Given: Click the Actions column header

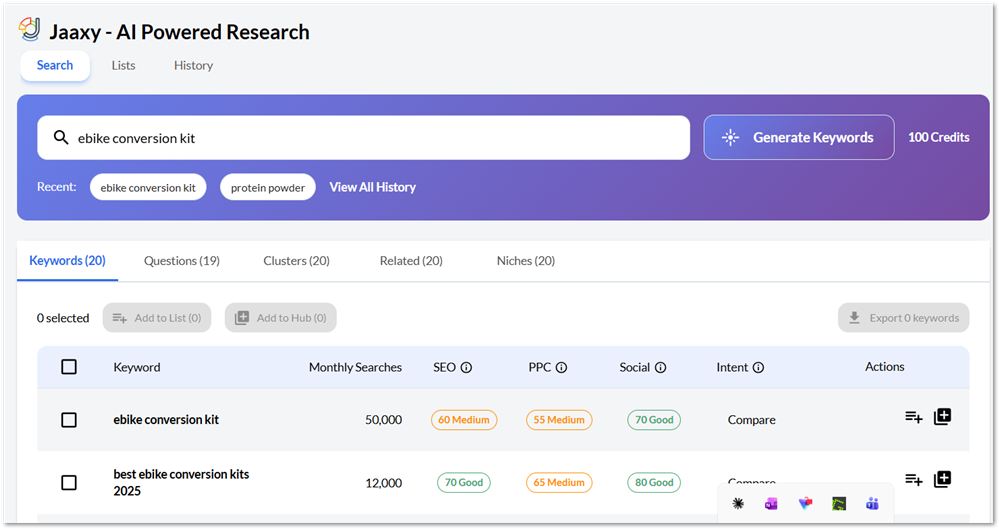Looking at the screenshot, I should pos(884,366).
